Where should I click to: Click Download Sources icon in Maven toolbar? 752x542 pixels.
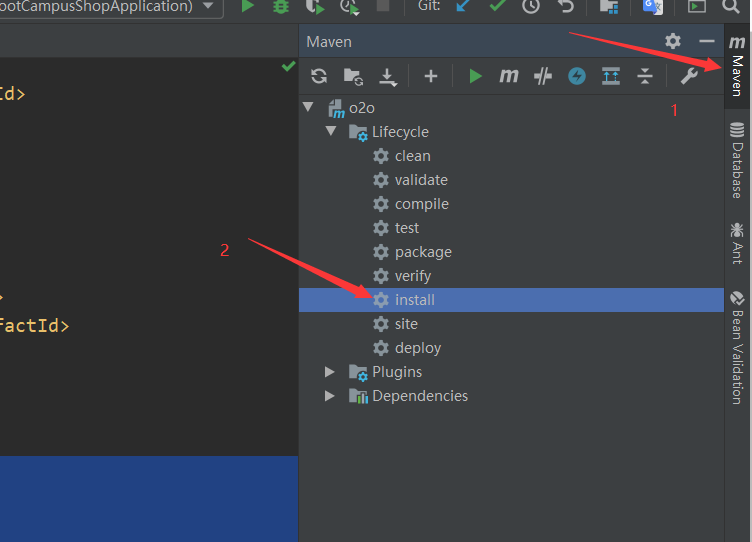coord(388,77)
